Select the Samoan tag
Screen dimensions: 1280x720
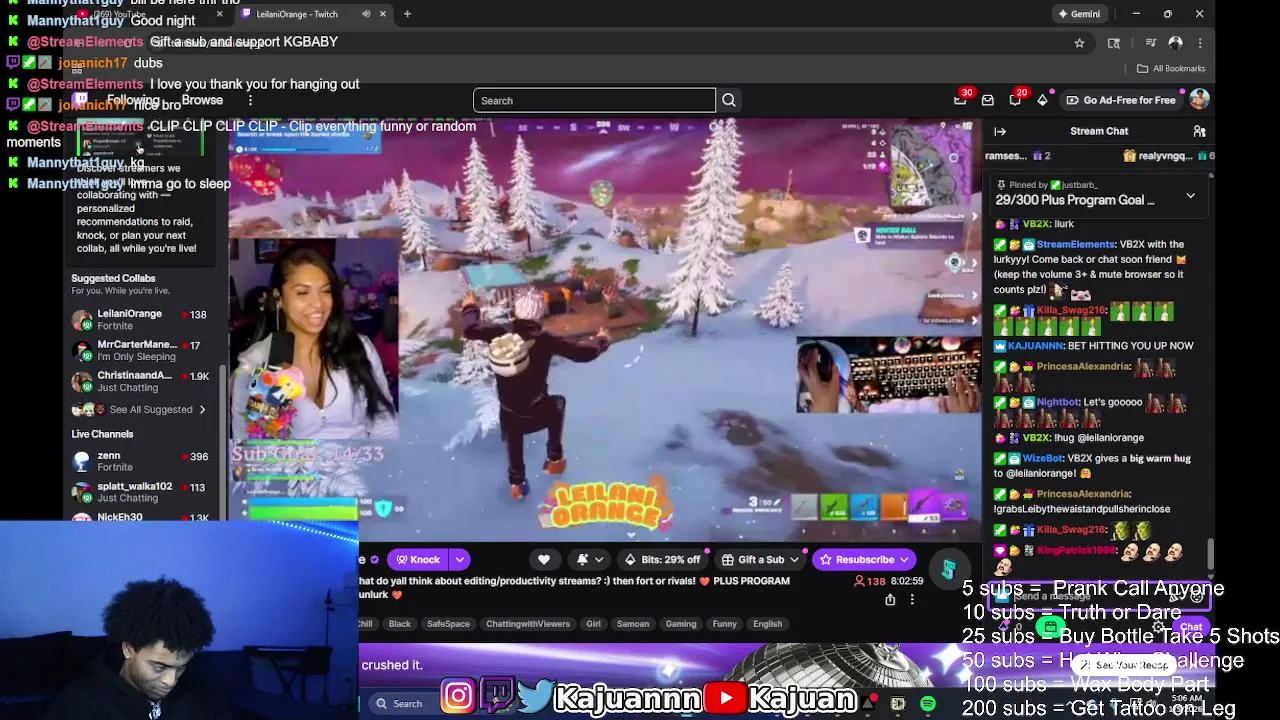(633, 624)
